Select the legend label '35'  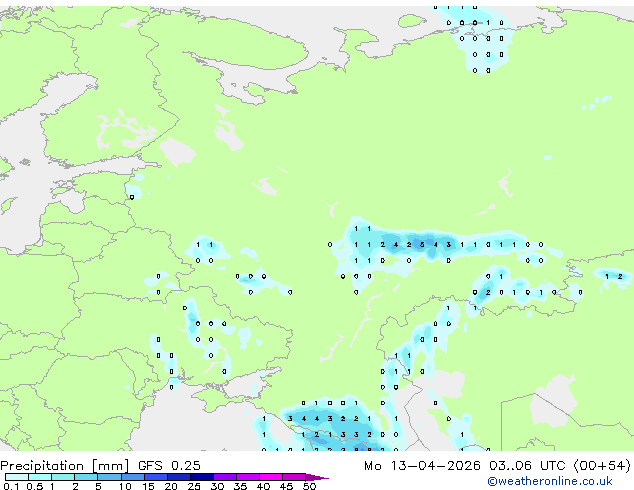click(x=240, y=486)
